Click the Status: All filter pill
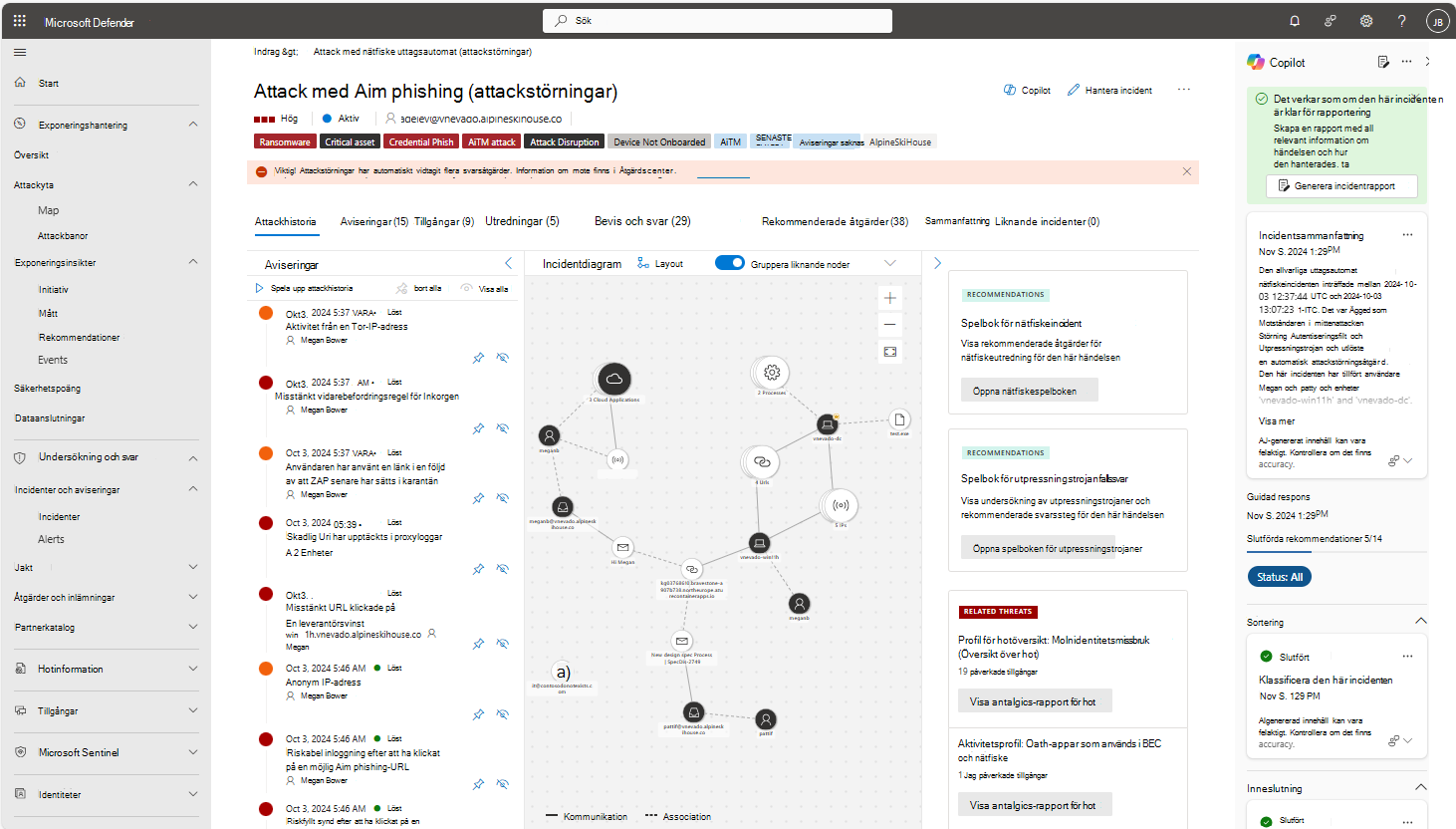Viewport: 1456px width, 829px height. coord(1280,577)
